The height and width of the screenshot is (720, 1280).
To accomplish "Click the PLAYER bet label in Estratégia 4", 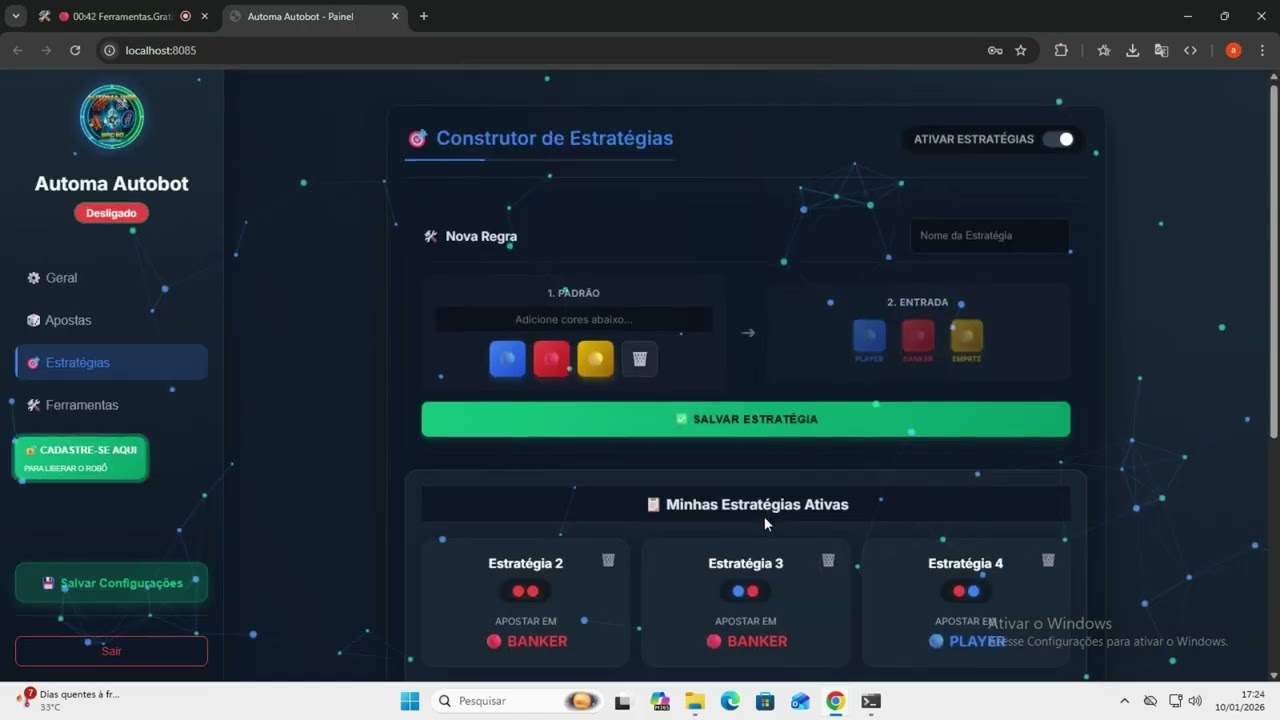I will click(x=967, y=641).
